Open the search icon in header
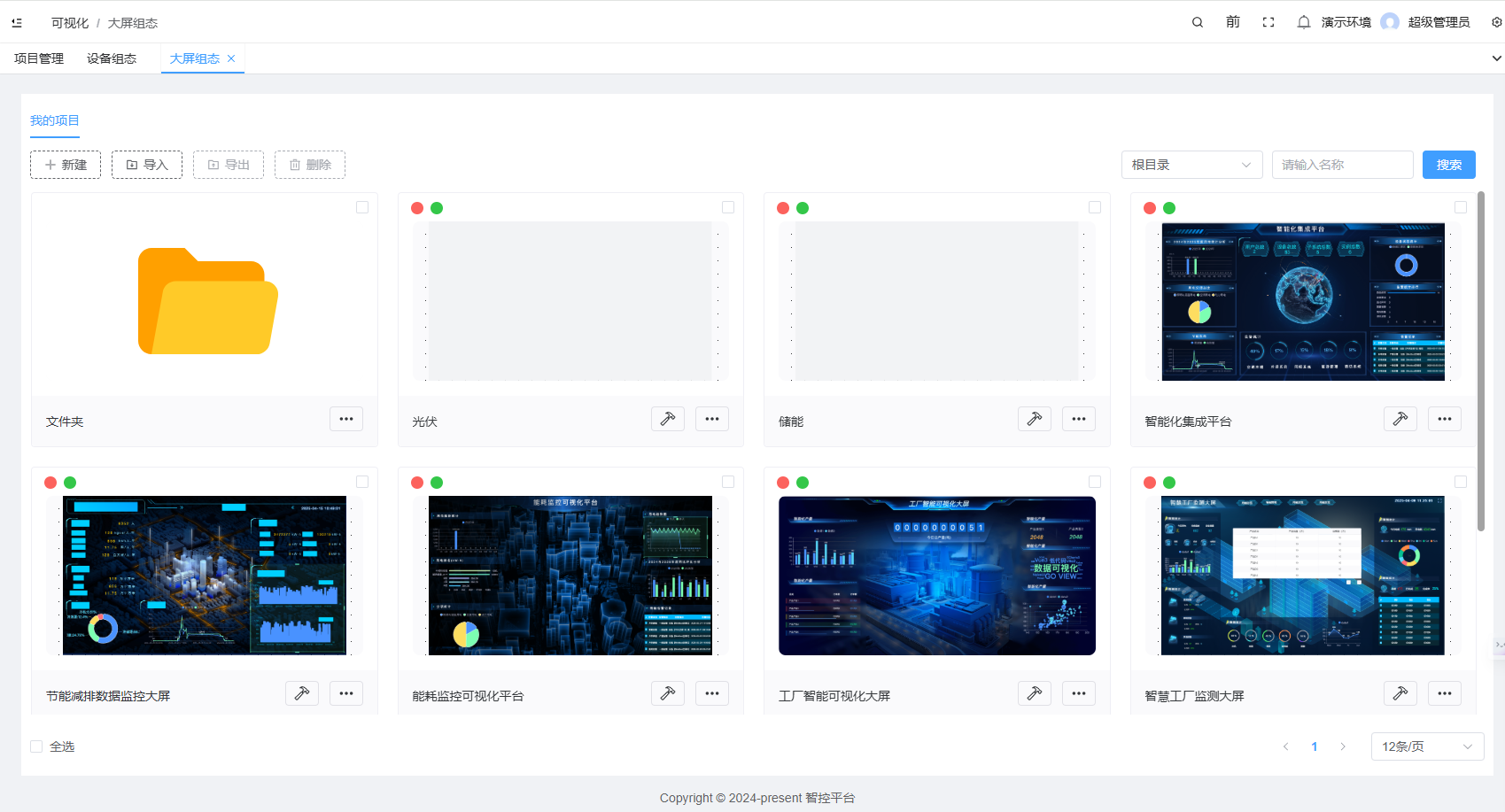This screenshot has width=1505, height=812. point(1198,22)
